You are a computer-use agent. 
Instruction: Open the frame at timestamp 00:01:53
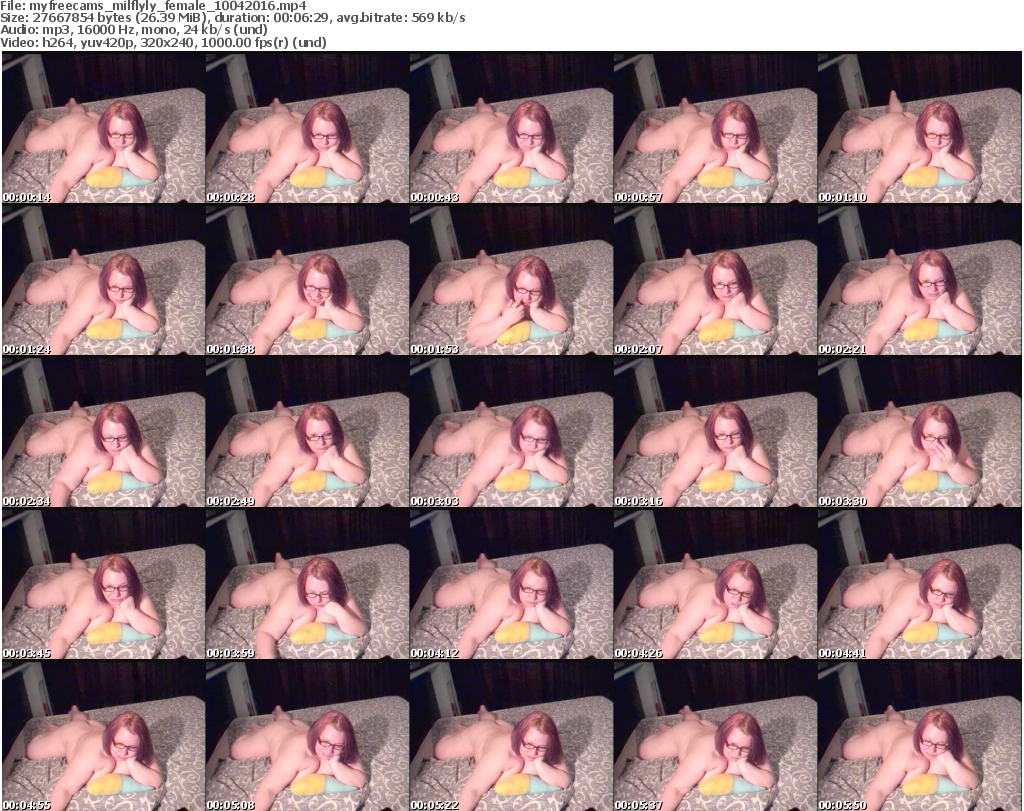click(x=511, y=279)
